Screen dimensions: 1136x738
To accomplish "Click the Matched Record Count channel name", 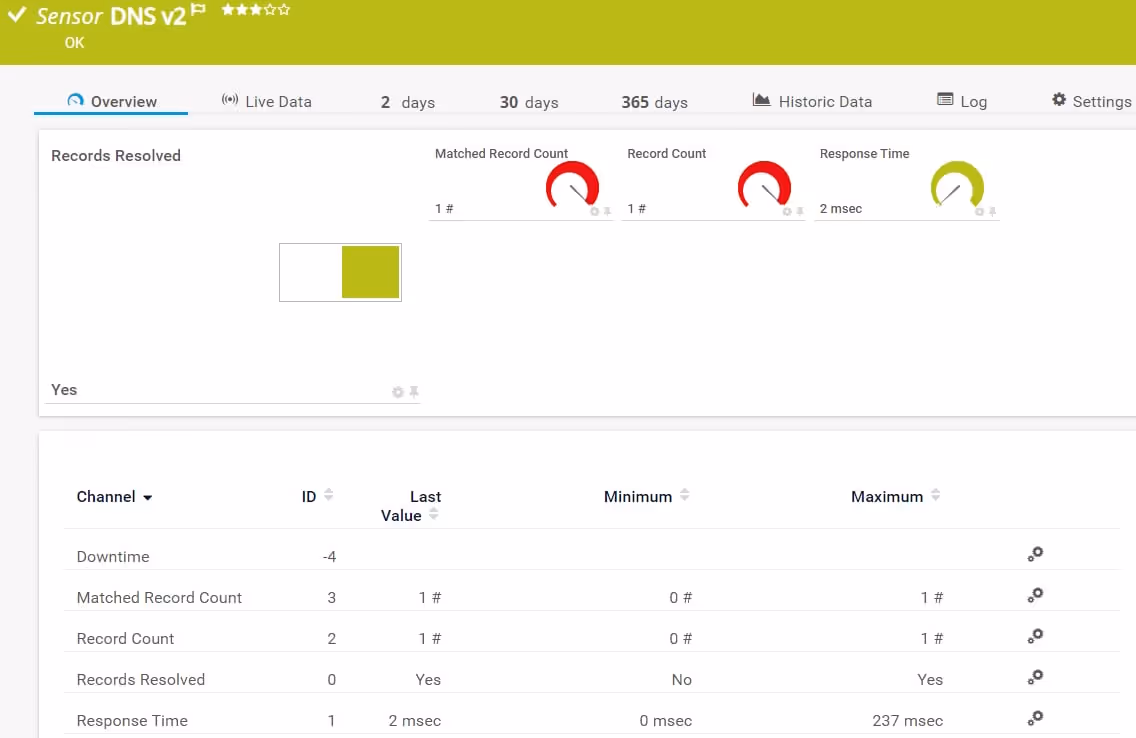I will [x=159, y=598].
